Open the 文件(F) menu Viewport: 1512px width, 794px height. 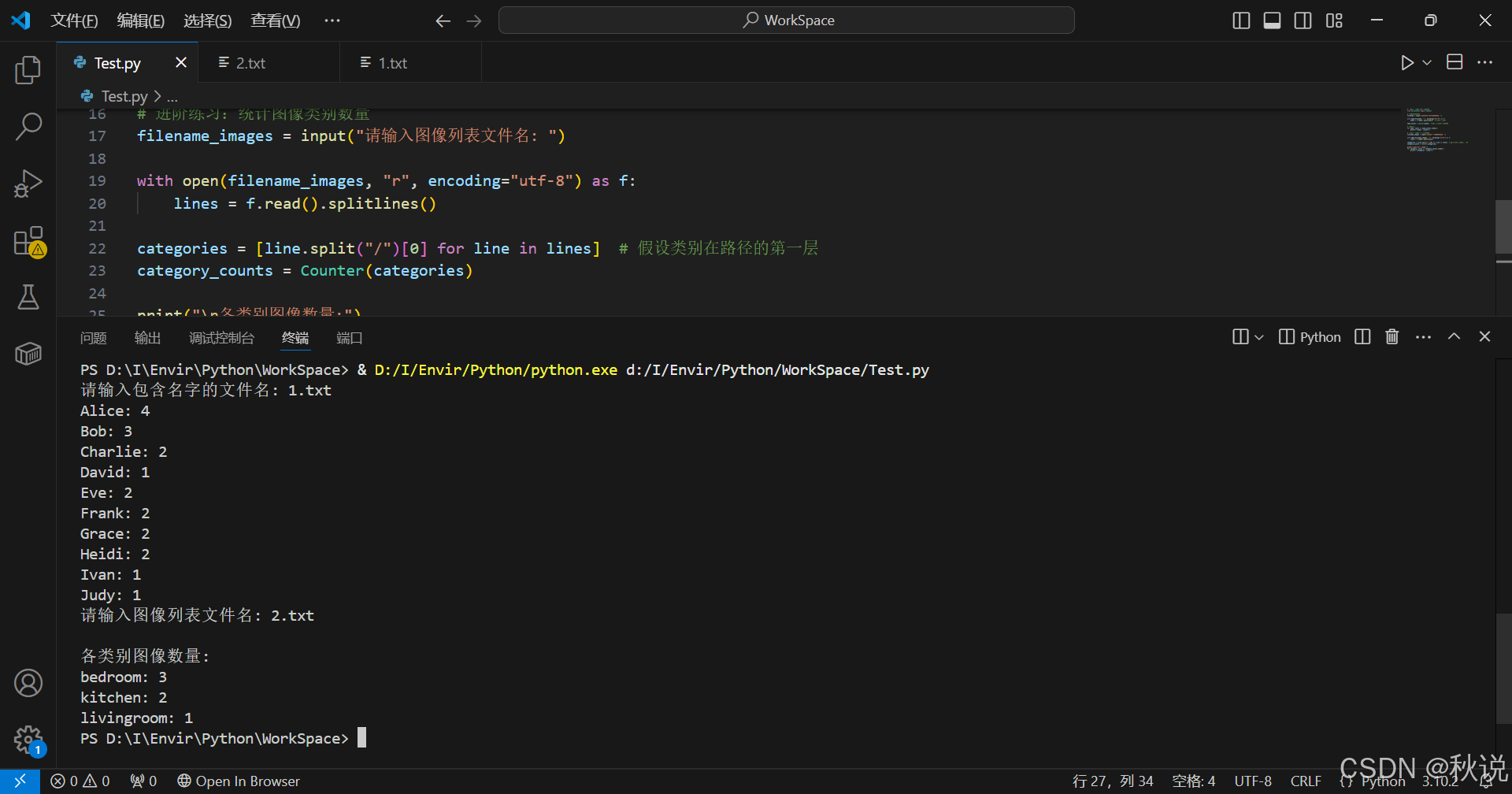tap(74, 20)
